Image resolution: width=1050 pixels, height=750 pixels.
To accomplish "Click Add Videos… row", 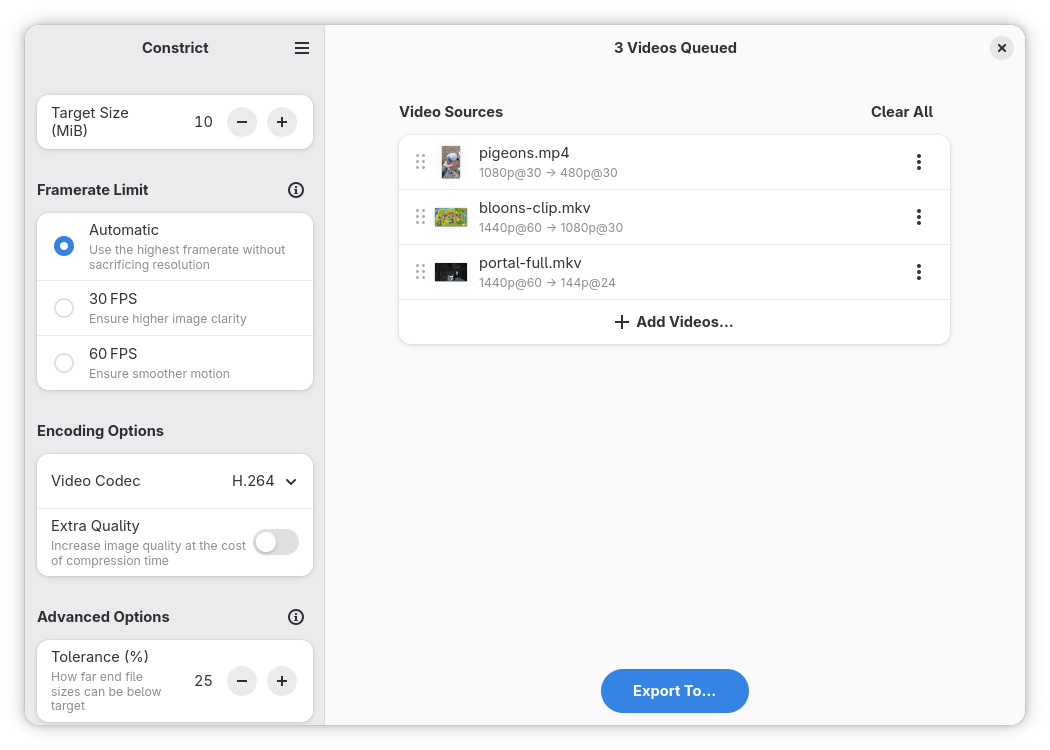I will click(x=674, y=322).
